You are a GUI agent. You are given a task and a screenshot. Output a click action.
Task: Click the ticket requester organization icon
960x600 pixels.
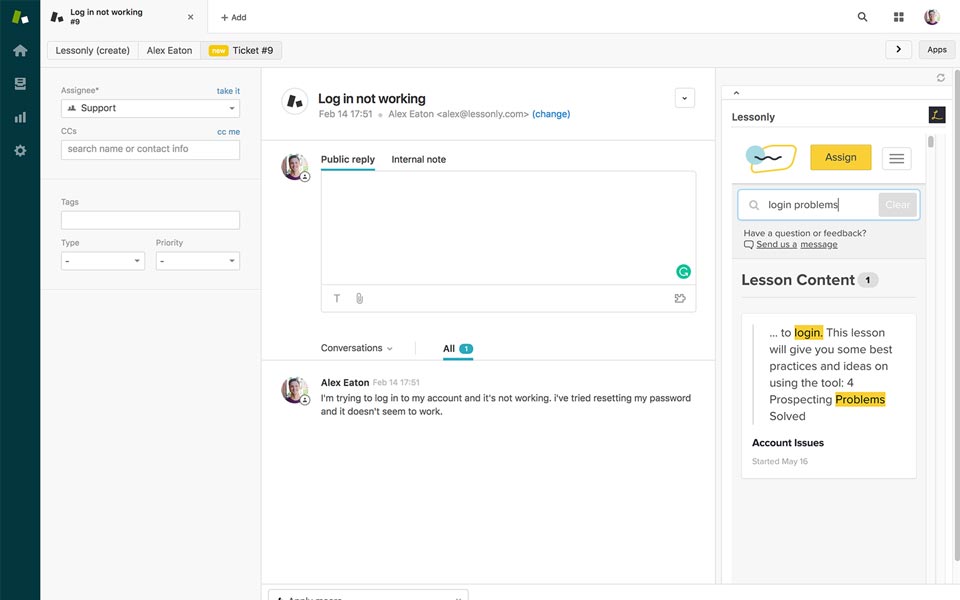point(294,101)
